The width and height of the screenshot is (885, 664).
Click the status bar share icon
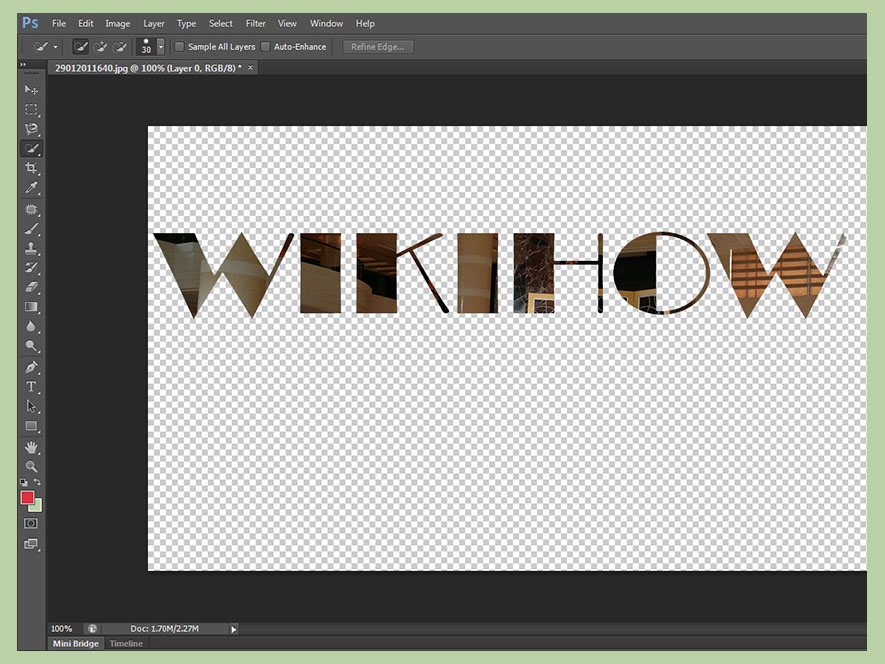pos(92,629)
